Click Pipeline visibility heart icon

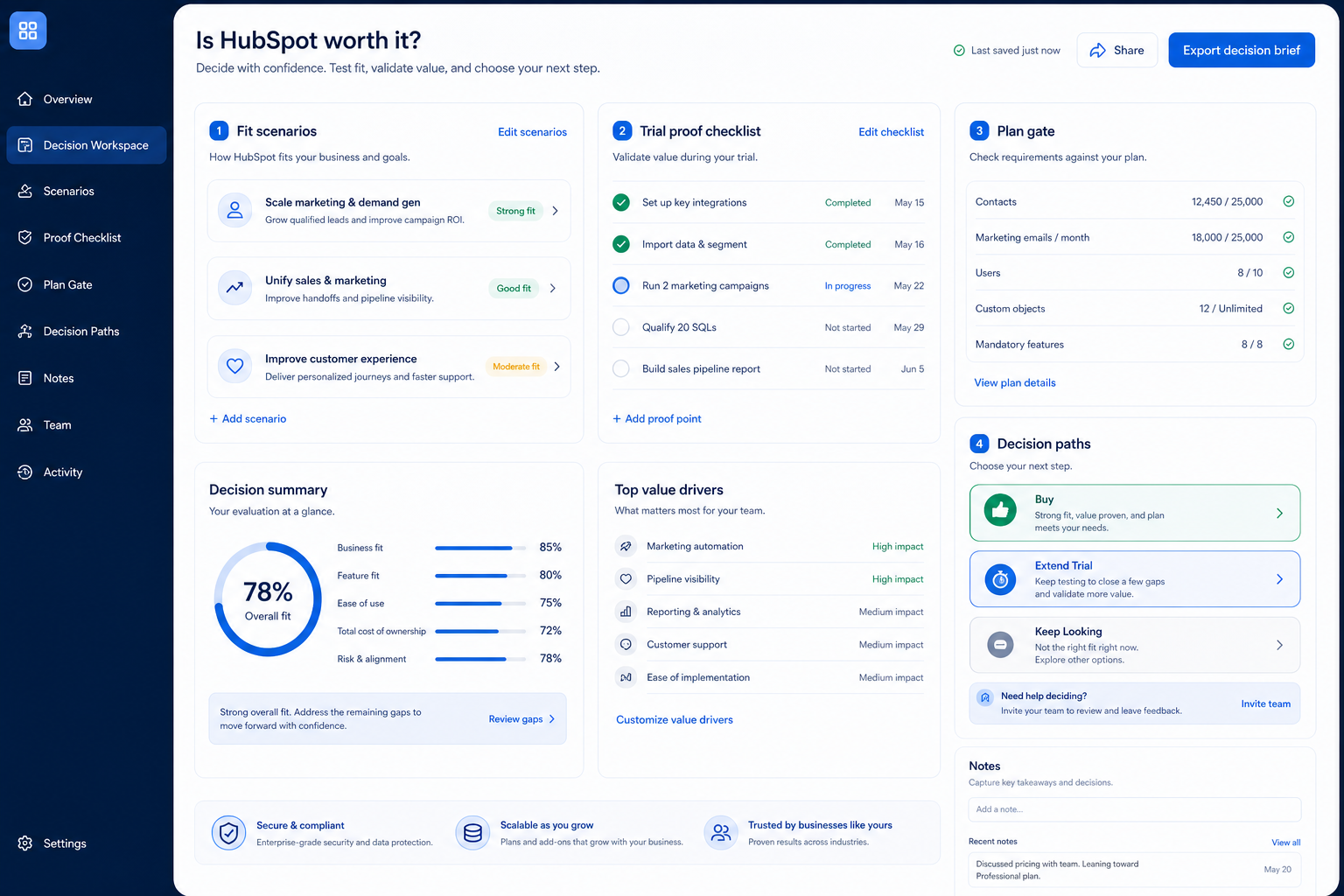click(626, 578)
